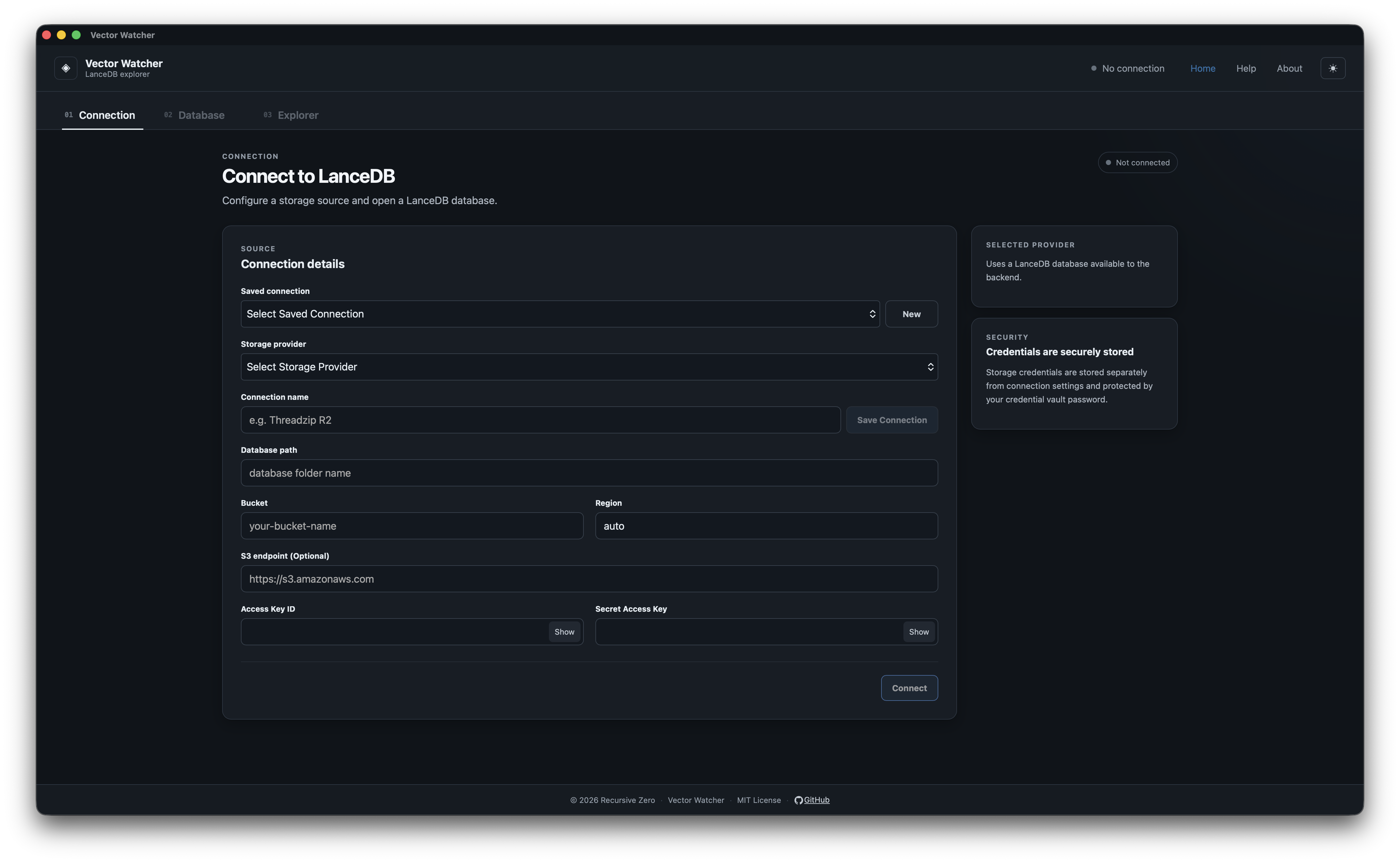Click the 'SELECTED PROVIDER' card label

coord(1030,245)
